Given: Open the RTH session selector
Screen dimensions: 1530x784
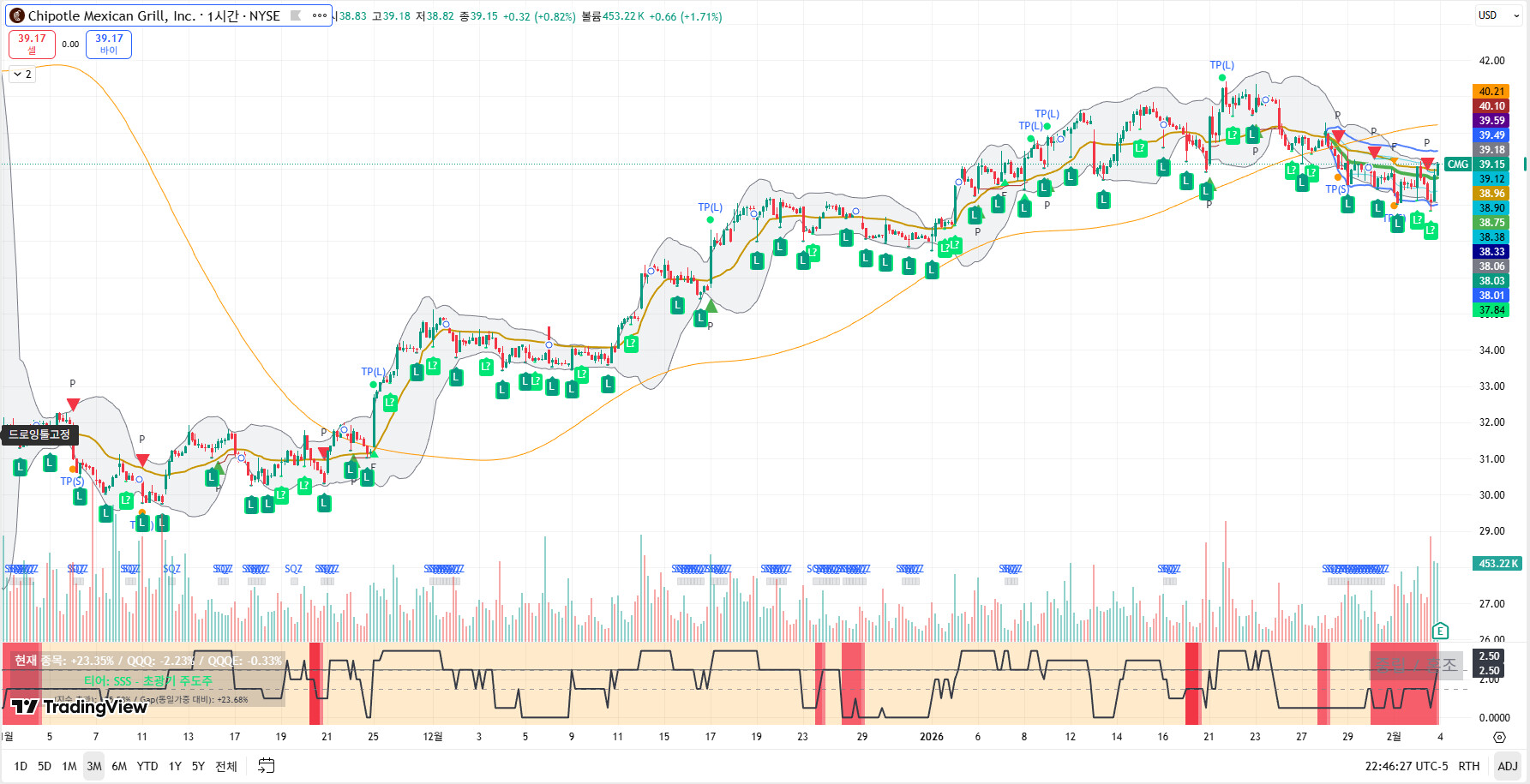Looking at the screenshot, I should 1469,766.
